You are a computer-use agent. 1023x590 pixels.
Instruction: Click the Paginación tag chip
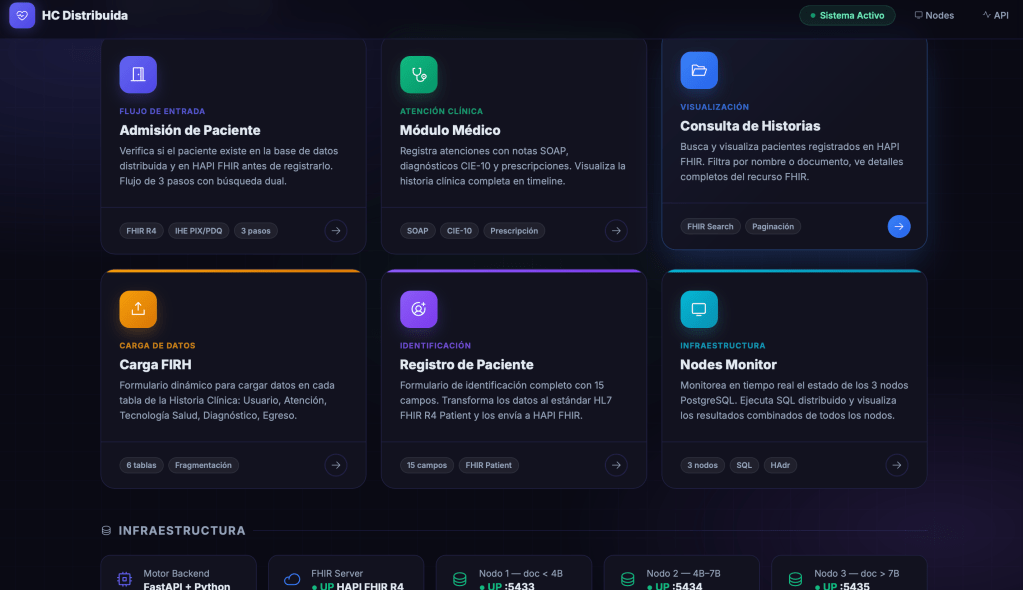pyautogui.click(x=773, y=227)
